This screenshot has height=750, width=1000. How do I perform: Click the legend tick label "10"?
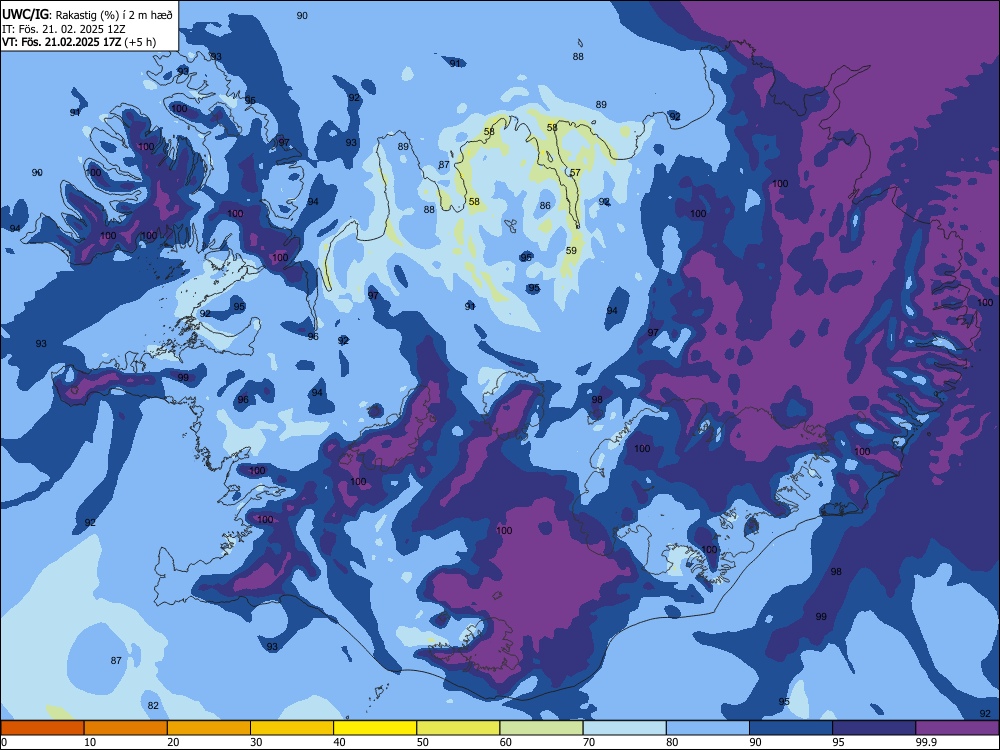pos(90,742)
